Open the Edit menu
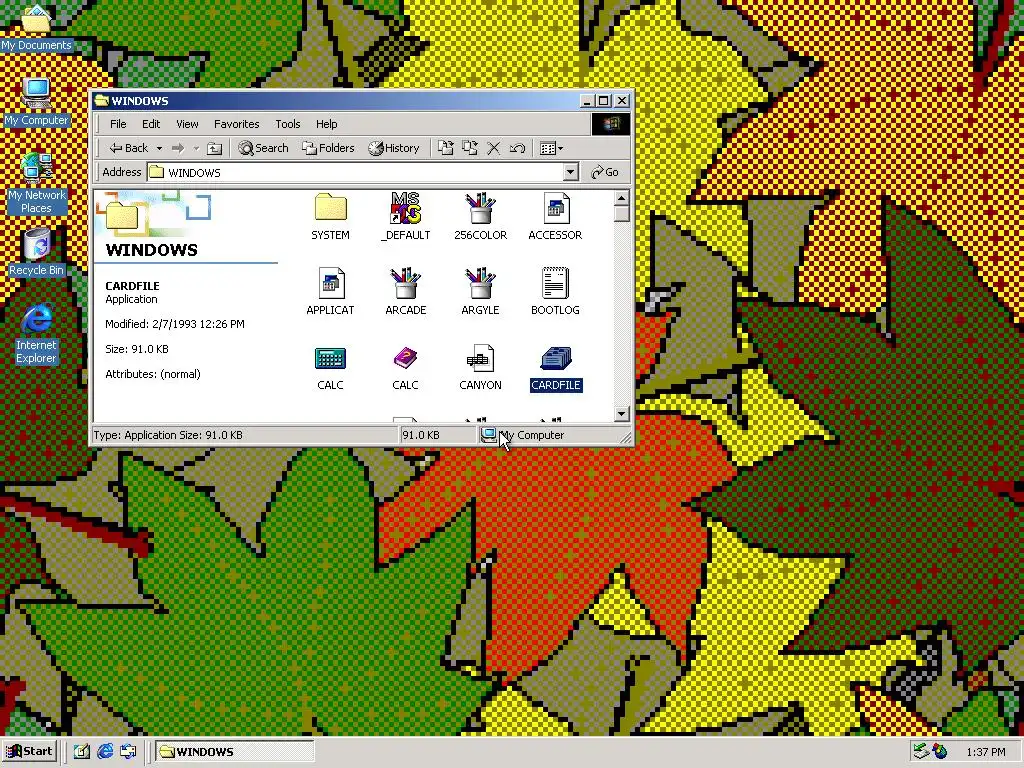Viewport: 1024px width, 768px height. [x=151, y=124]
